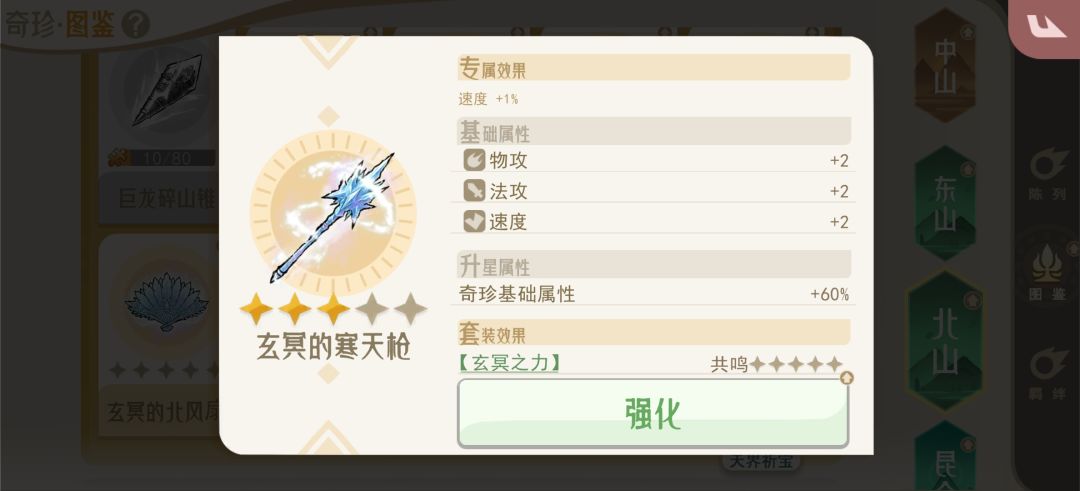The width and height of the screenshot is (1080, 491).
Task: Click the 法攻 magic attack icon
Action: (x=474, y=191)
